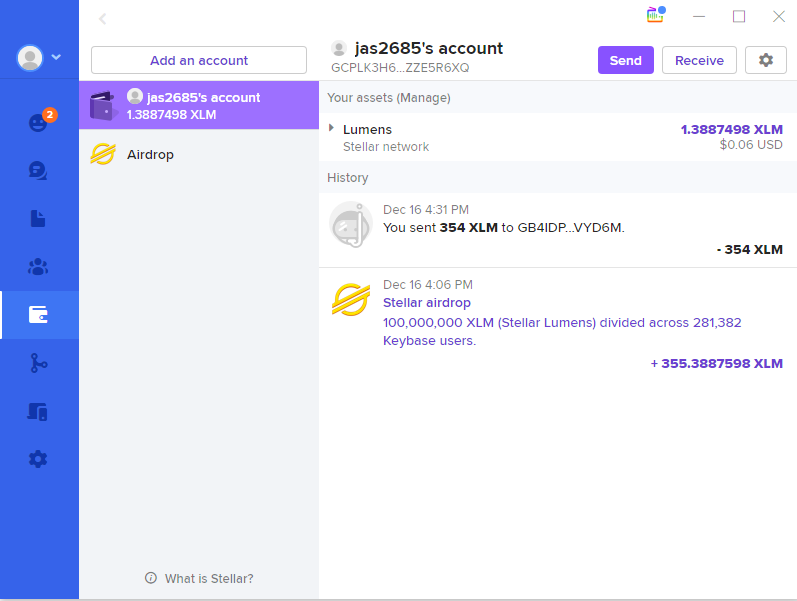Select the Wallet tab in sidebar
Image resolution: width=797 pixels, height=601 pixels.
[38, 315]
